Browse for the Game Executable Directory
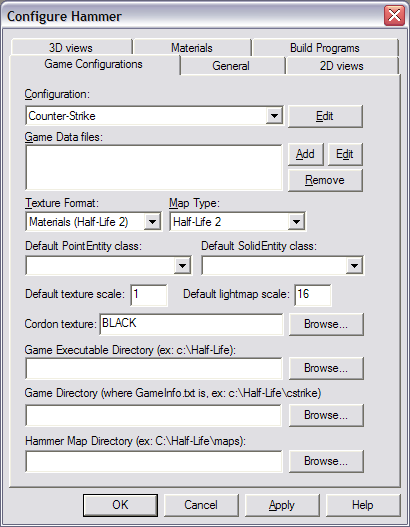 point(326,368)
